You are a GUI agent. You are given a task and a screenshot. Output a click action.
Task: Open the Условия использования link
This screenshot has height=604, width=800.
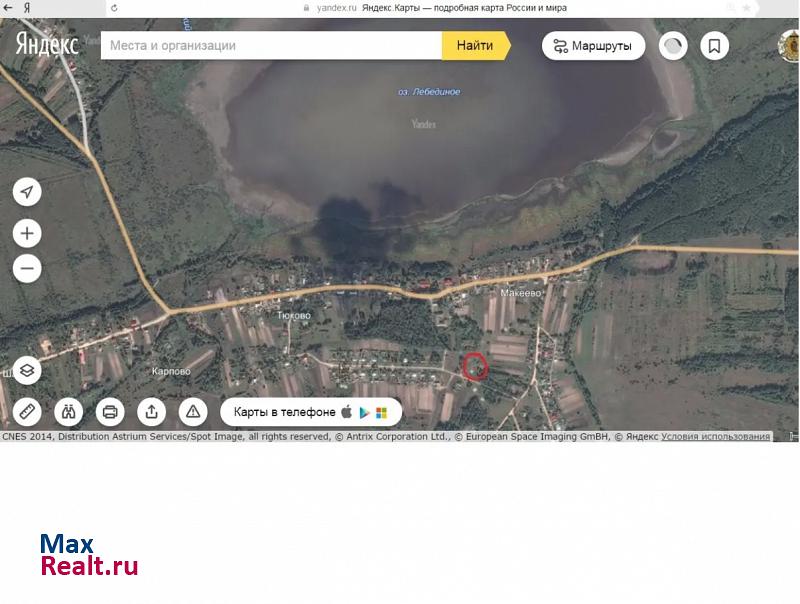pos(715,436)
